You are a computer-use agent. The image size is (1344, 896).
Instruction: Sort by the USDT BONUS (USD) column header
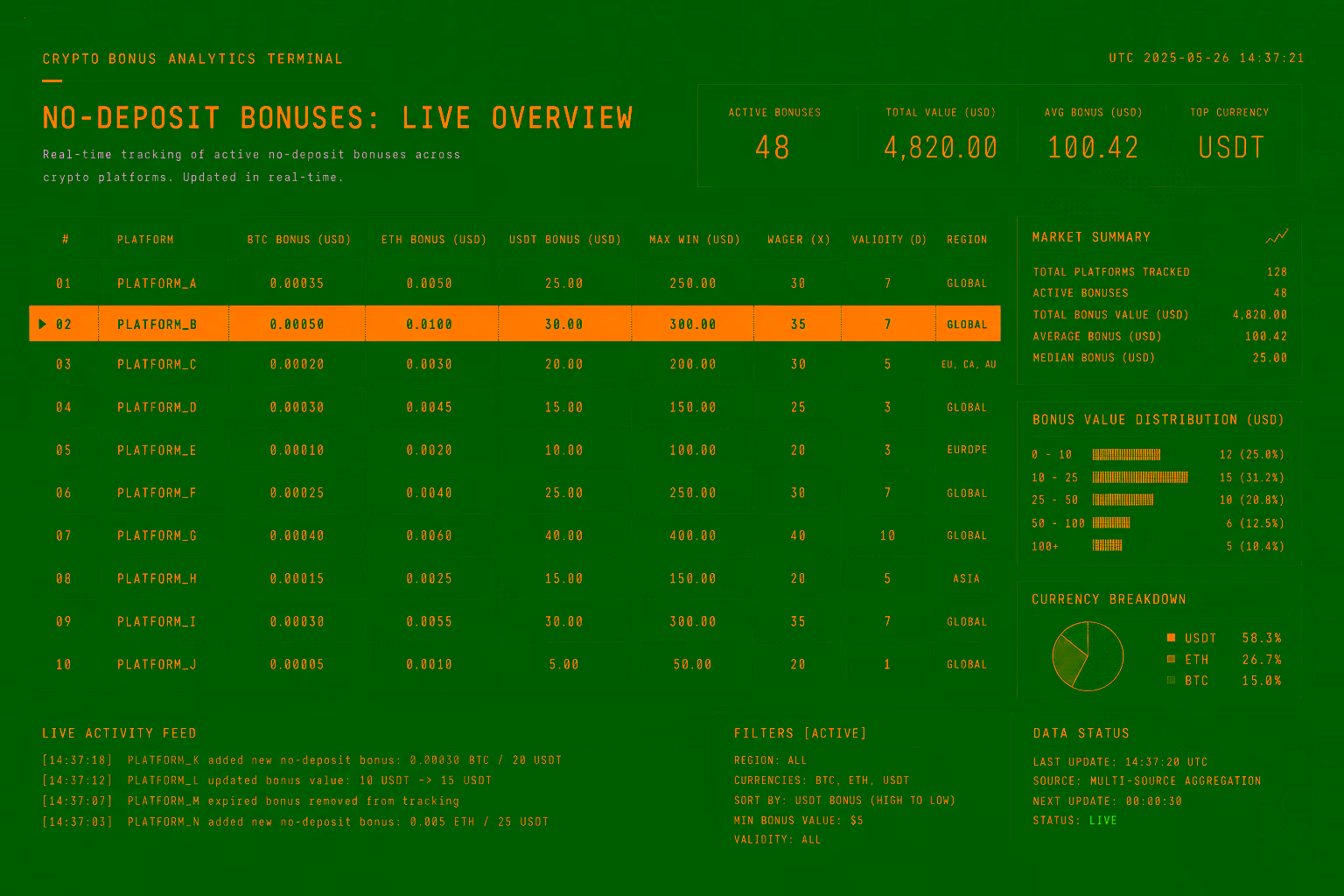(x=565, y=240)
